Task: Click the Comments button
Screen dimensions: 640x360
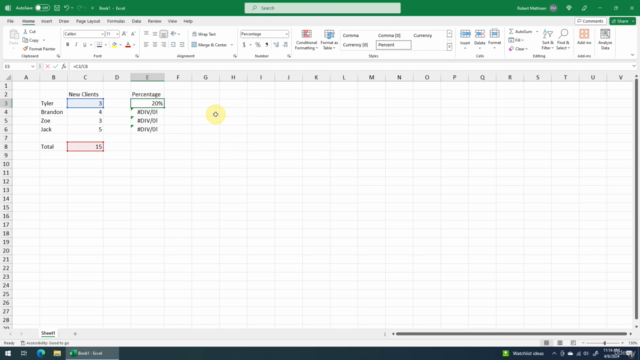Action: click(590, 21)
